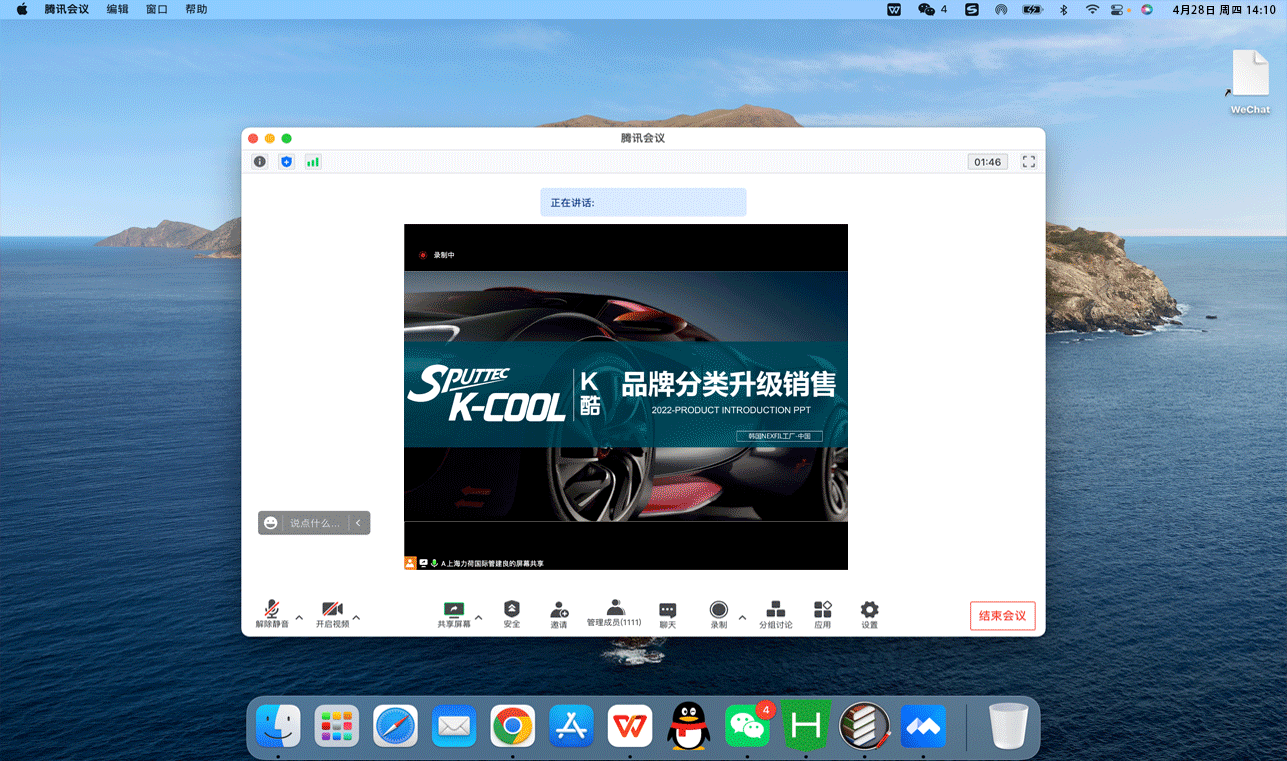This screenshot has height=761, width=1287.
Task: Open the 帮助 menu
Action: 197,9
